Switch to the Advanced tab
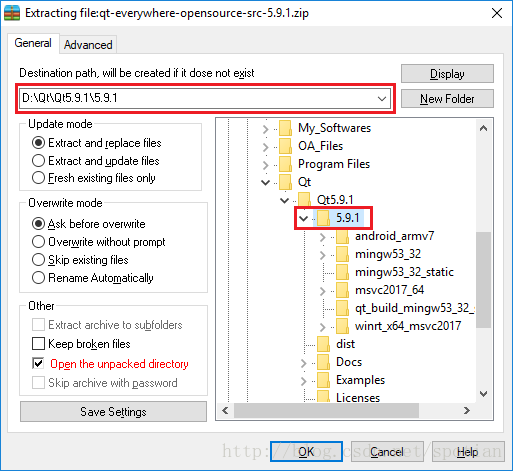Screen dimensions: 513x471 88,45
